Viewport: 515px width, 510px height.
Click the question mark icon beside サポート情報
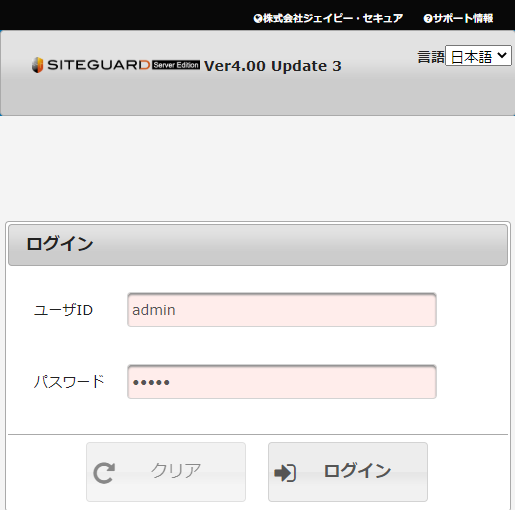pyautogui.click(x=428, y=19)
